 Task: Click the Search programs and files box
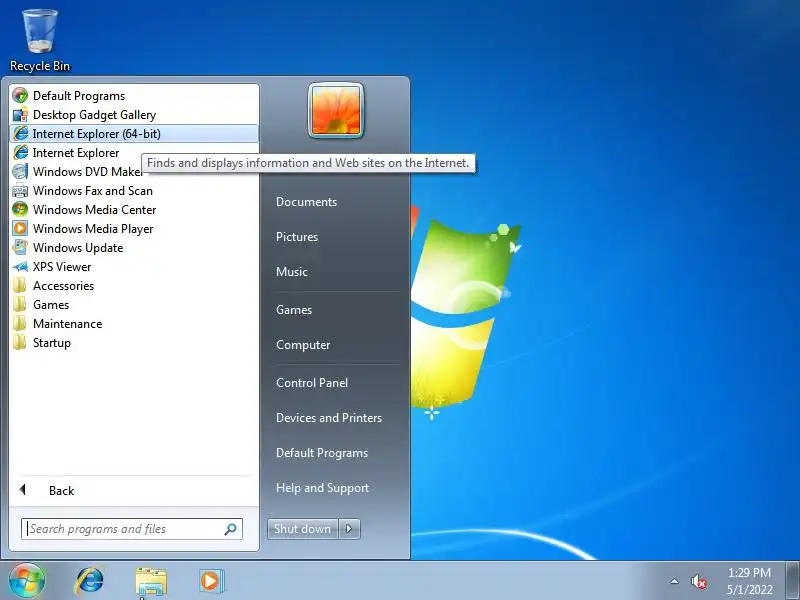pyautogui.click(x=132, y=529)
